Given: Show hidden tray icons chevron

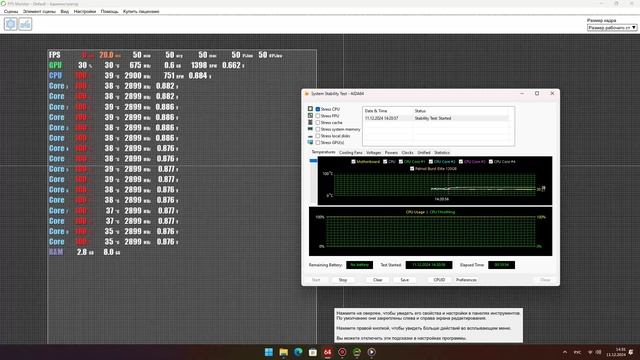Looking at the screenshot, I should coord(565,352).
